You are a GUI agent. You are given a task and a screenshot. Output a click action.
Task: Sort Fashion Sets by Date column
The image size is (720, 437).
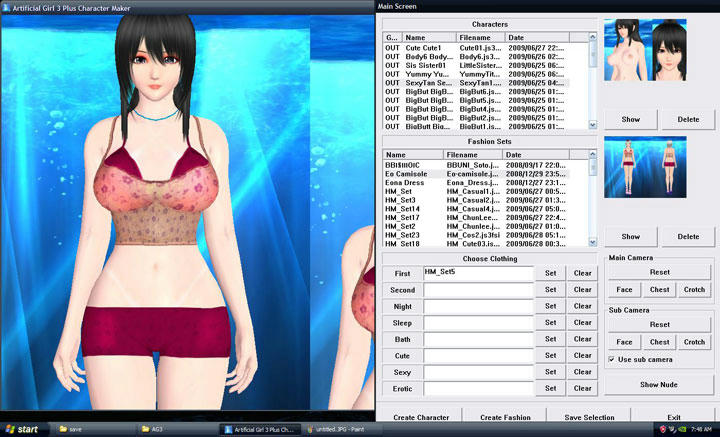coord(535,155)
